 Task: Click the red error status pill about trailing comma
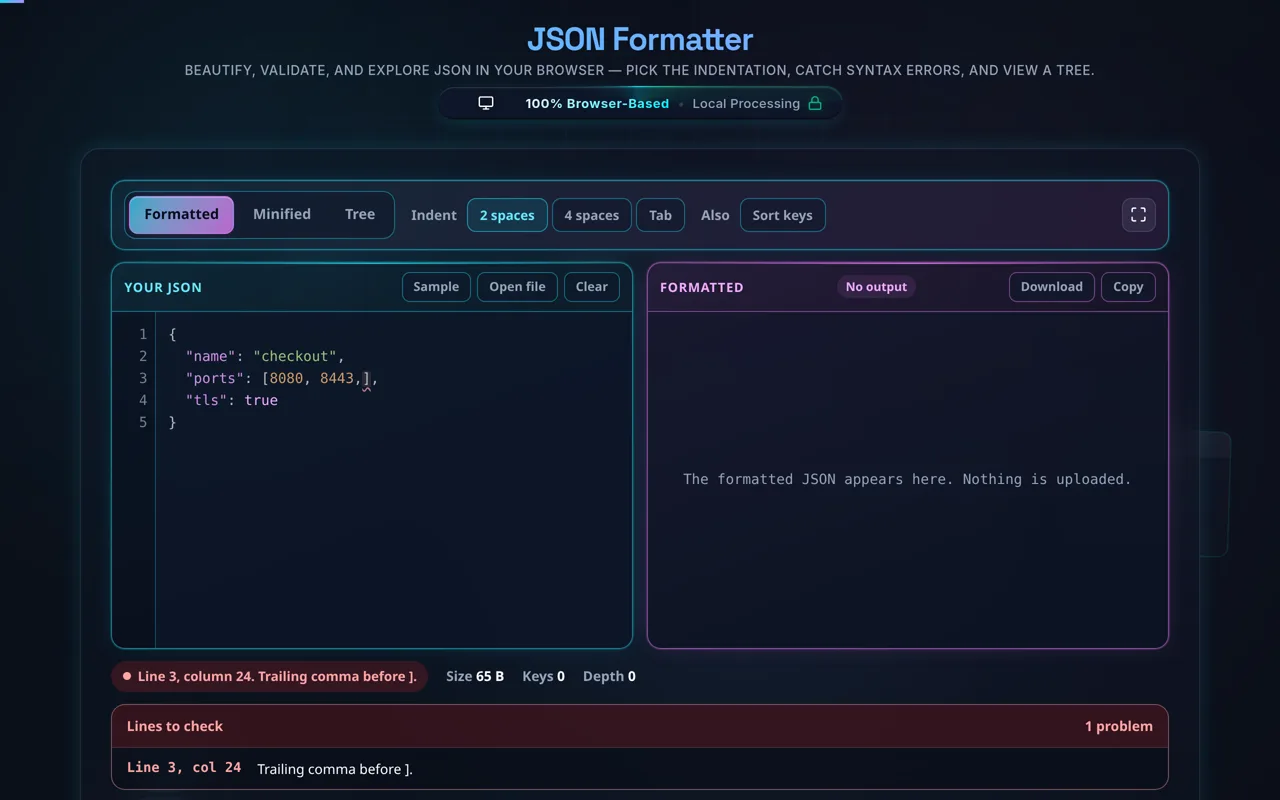tap(269, 677)
